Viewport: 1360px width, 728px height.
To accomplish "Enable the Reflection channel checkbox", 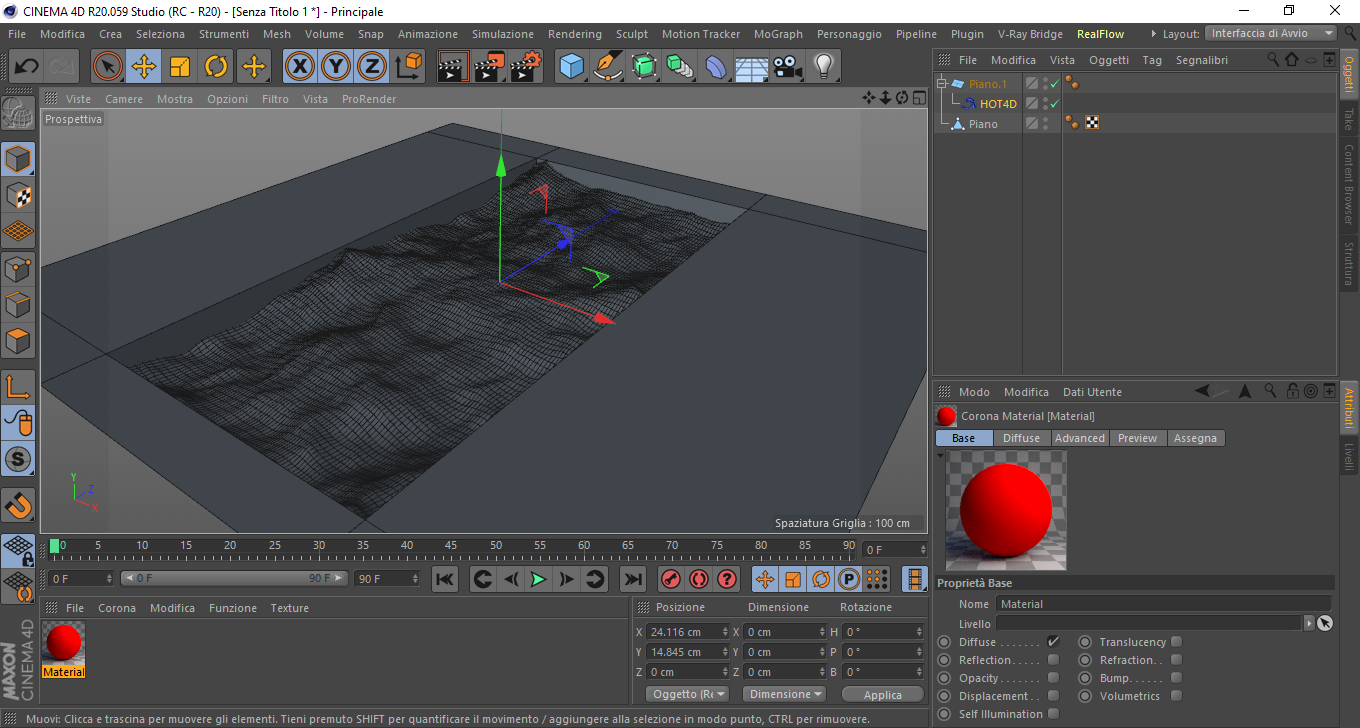I will pos(1053,660).
